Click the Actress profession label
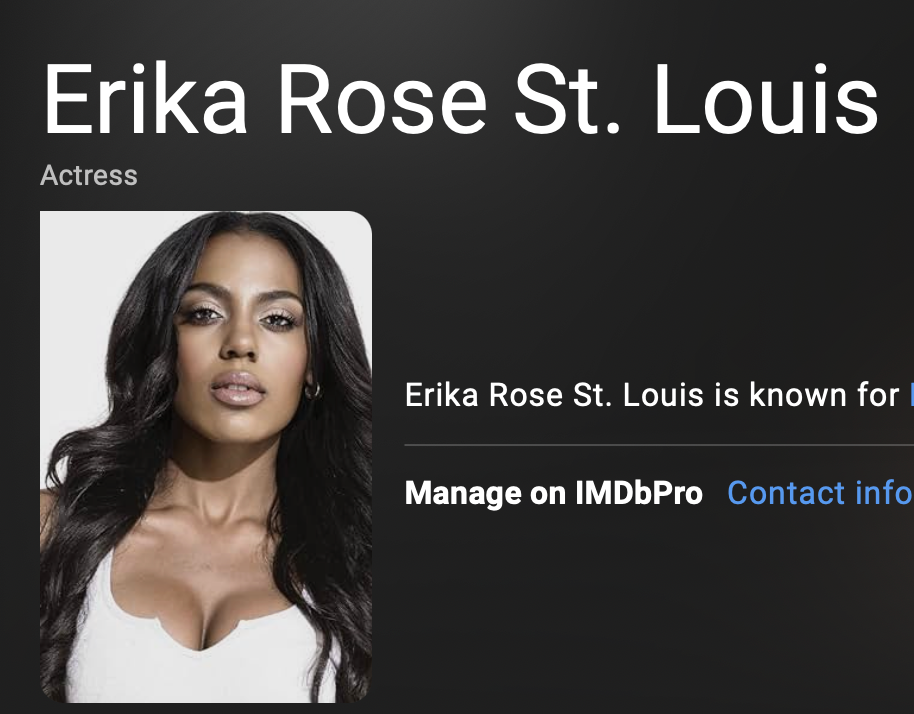 [89, 175]
